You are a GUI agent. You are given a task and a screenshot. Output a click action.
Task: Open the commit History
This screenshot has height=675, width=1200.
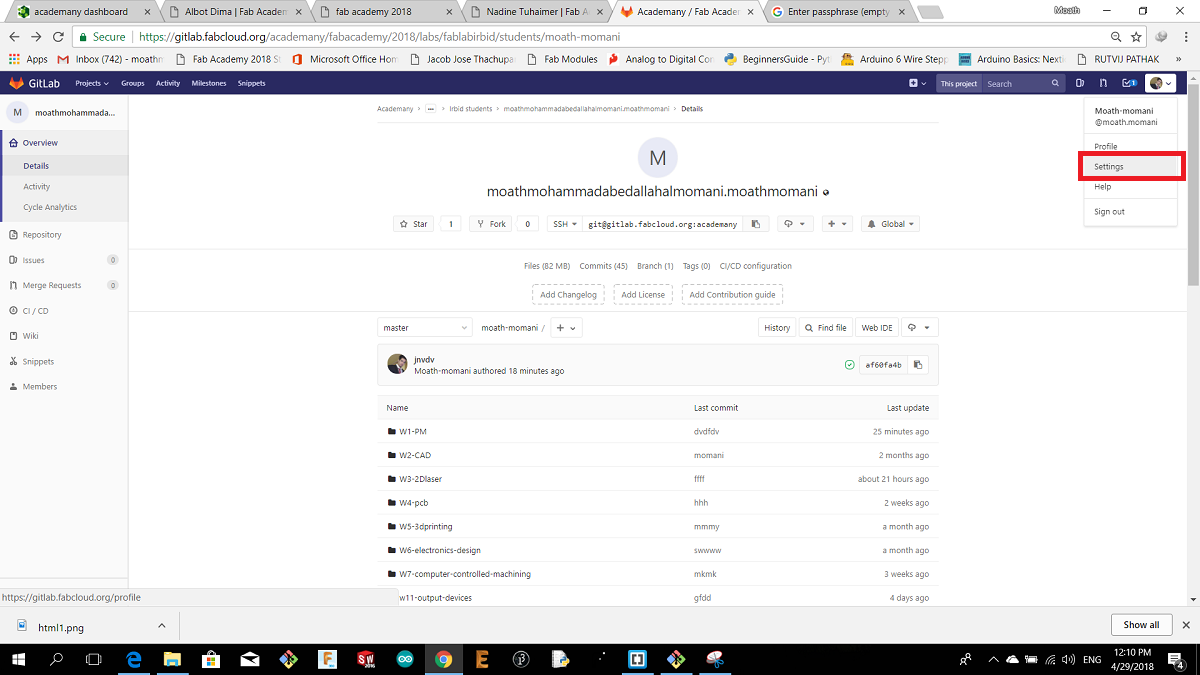tap(777, 328)
